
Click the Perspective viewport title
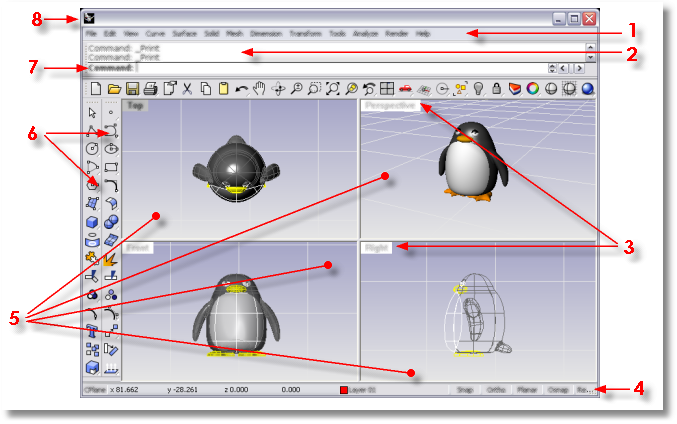(x=390, y=105)
